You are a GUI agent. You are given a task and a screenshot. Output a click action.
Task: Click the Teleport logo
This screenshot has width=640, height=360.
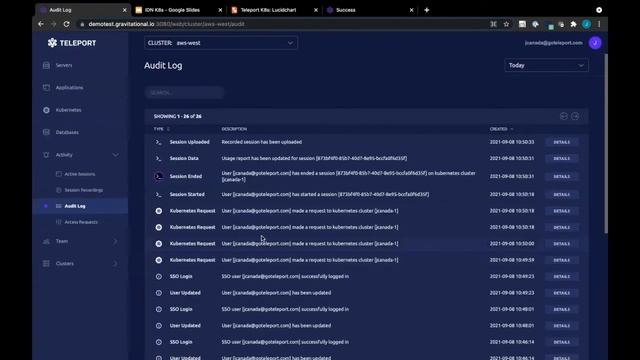72,43
